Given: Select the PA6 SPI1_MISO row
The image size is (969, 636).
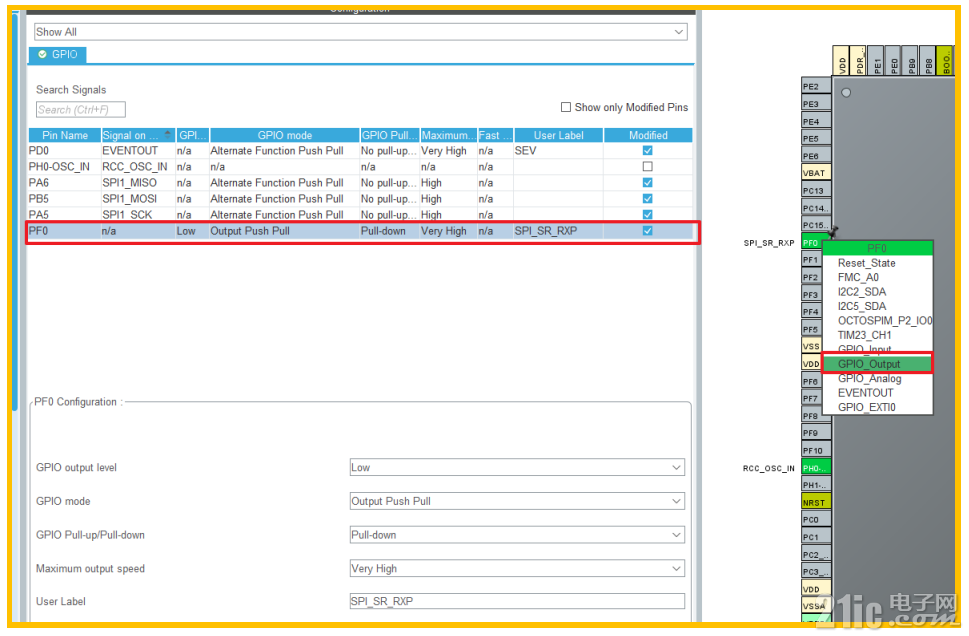Looking at the screenshot, I should [360, 182].
